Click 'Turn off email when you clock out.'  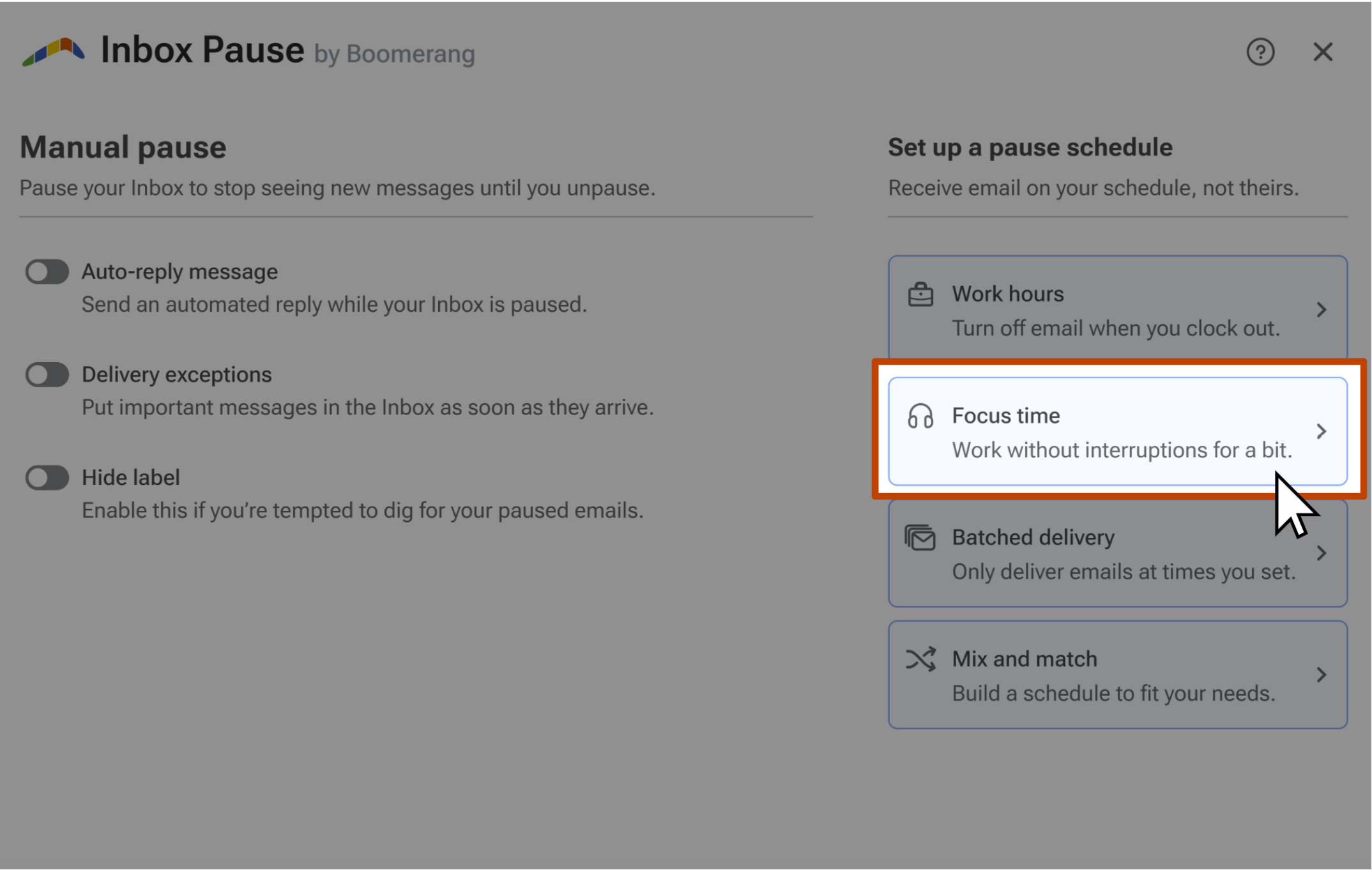1116,328
